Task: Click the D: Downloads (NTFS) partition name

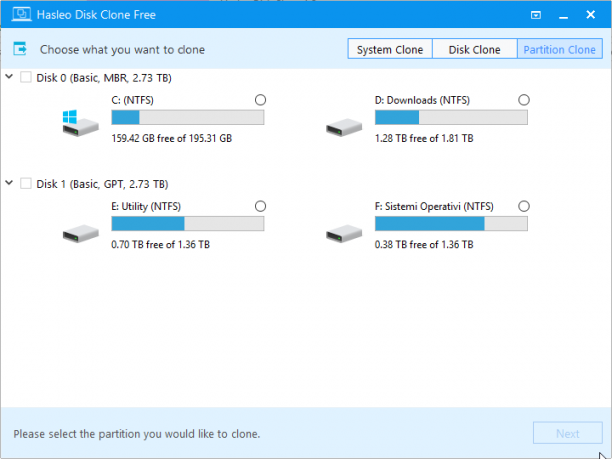Action: pyautogui.click(x=422, y=100)
